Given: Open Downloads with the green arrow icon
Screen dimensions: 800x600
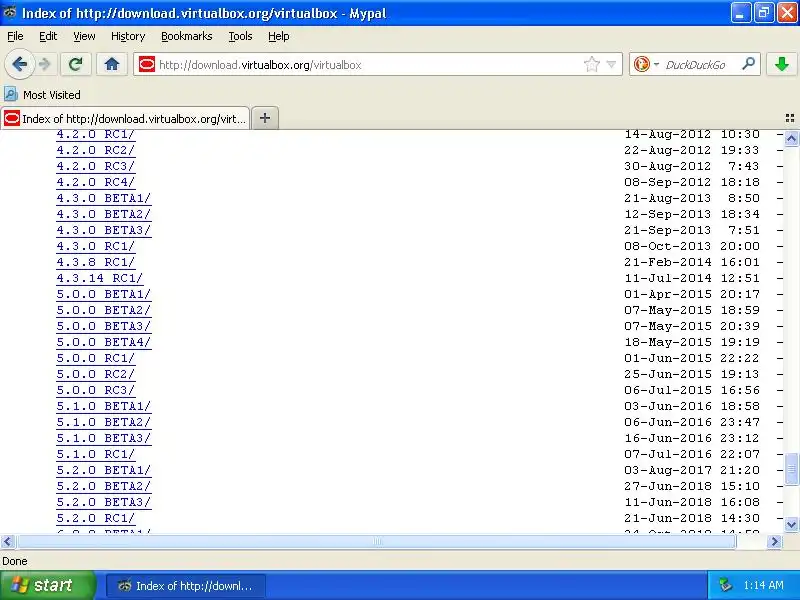Looking at the screenshot, I should pyautogui.click(x=782, y=64).
